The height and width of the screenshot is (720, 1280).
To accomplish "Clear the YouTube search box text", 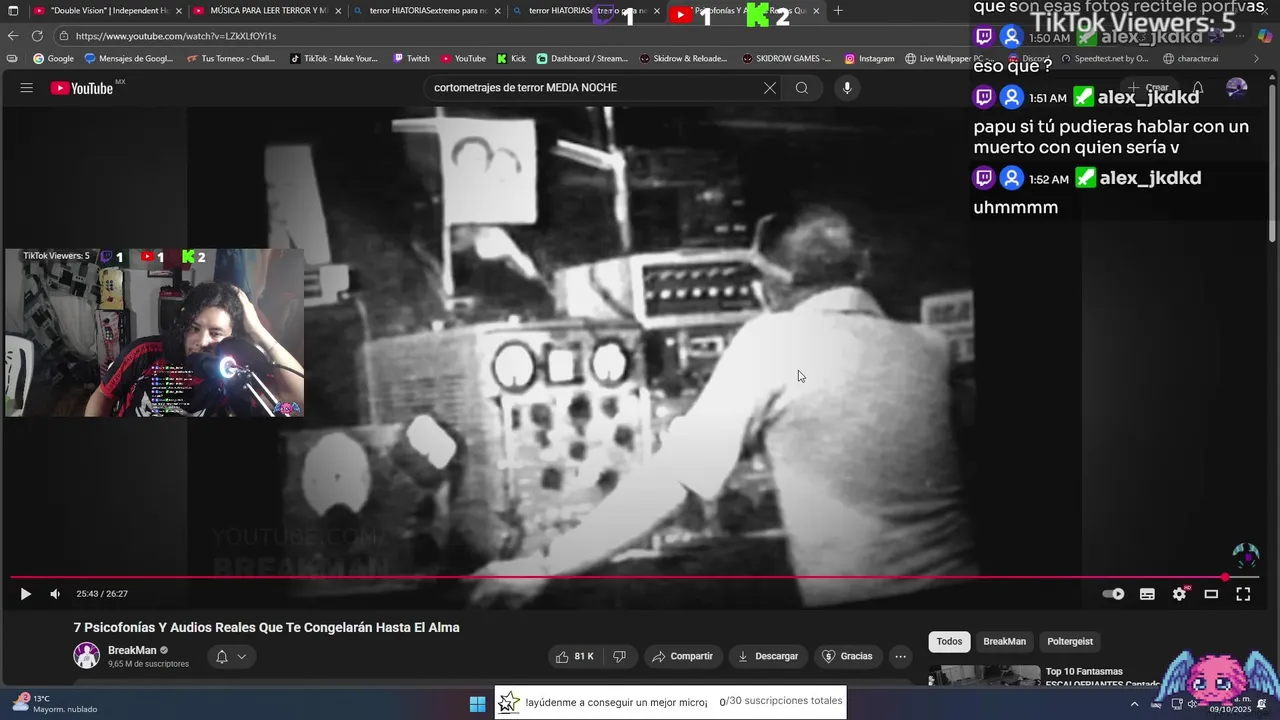I will coord(769,88).
